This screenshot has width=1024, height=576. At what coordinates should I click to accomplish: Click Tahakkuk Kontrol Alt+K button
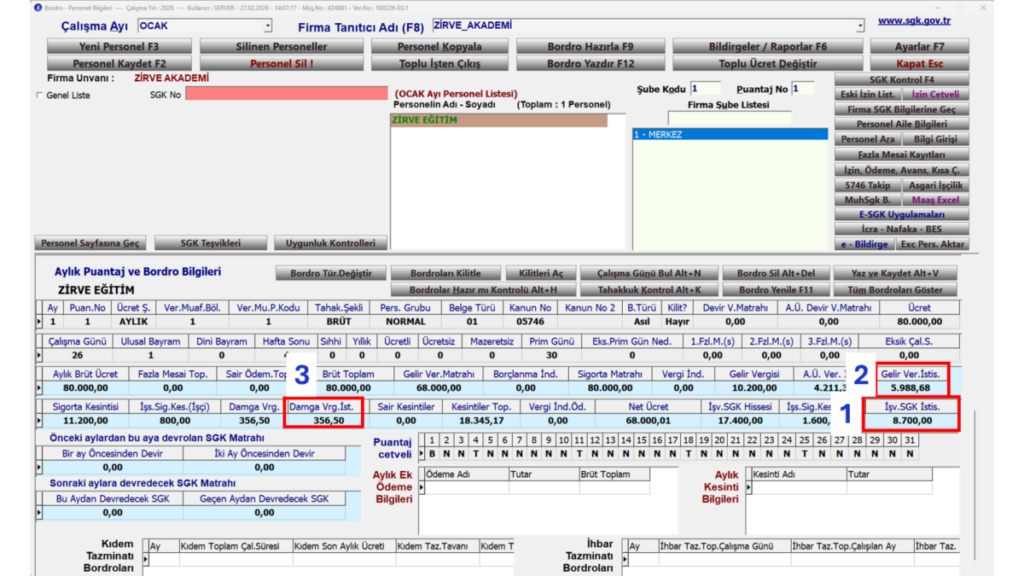(648, 289)
